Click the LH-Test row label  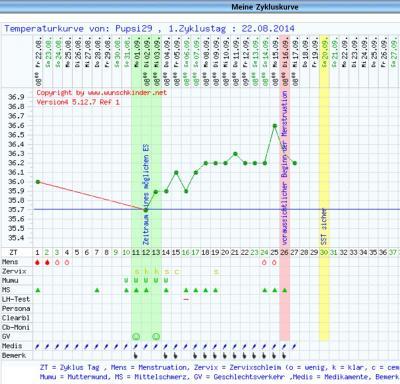(x=16, y=299)
